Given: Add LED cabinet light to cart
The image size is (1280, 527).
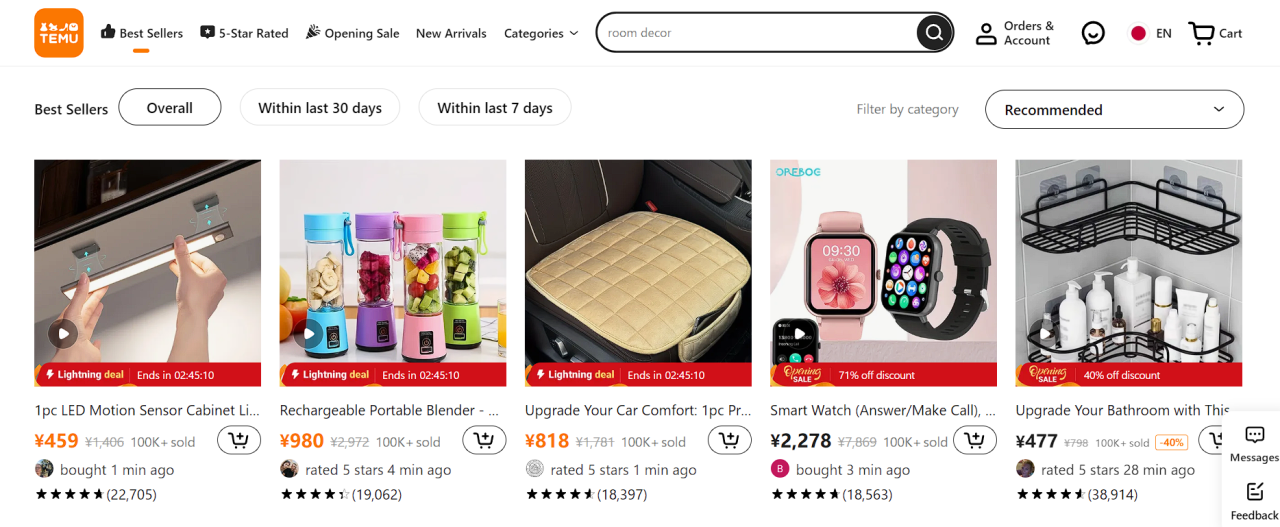Looking at the screenshot, I should [239, 440].
